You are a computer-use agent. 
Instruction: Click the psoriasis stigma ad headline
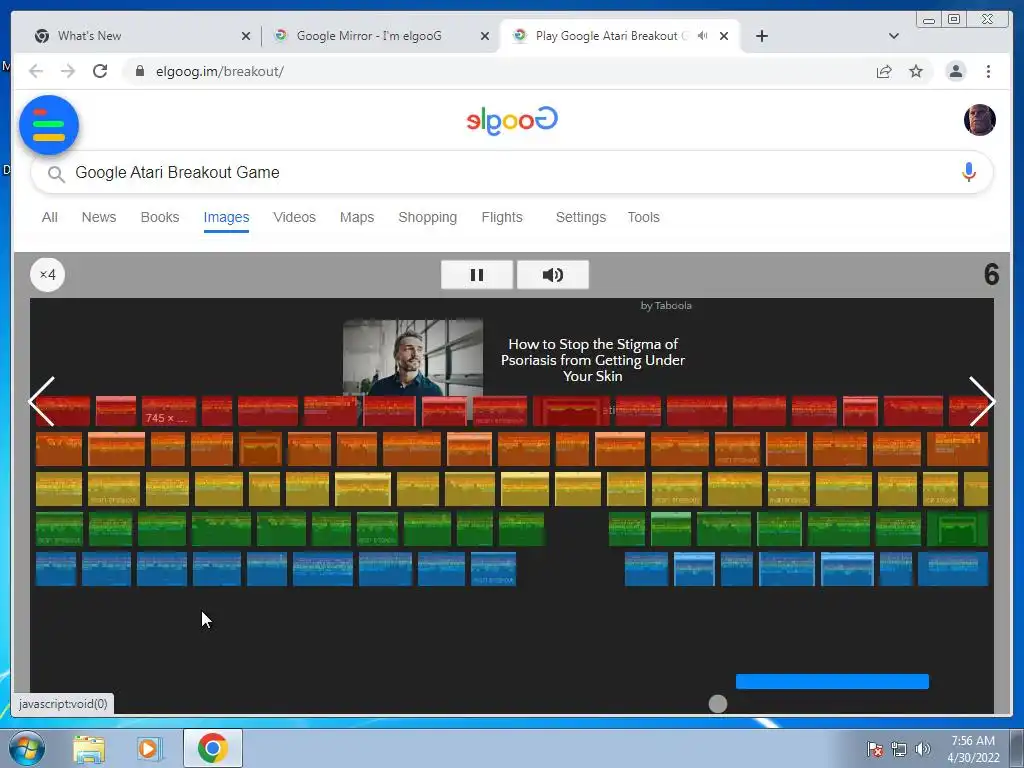point(593,360)
